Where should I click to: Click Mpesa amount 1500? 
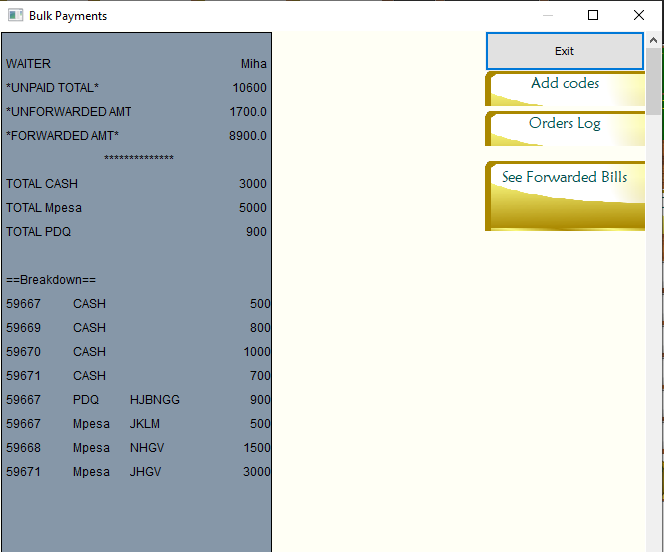point(257,448)
